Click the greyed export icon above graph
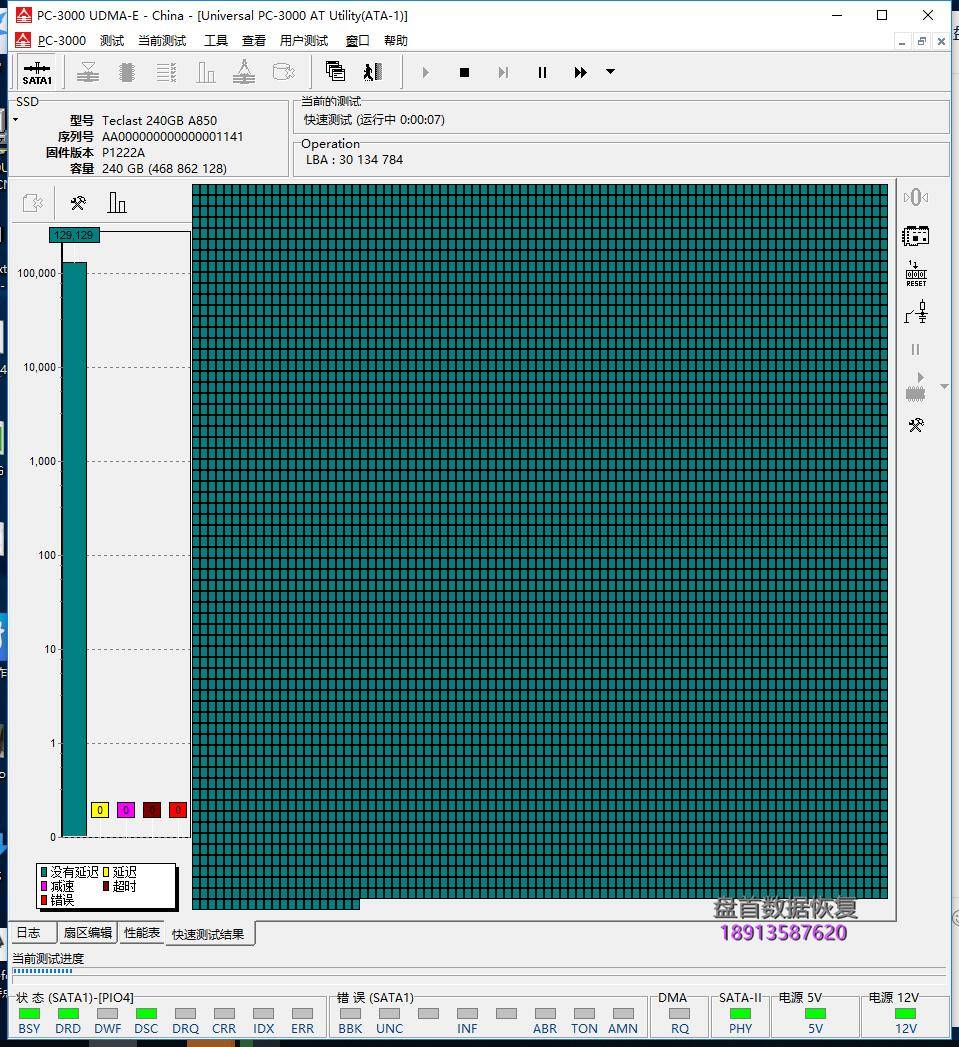 click(x=33, y=202)
